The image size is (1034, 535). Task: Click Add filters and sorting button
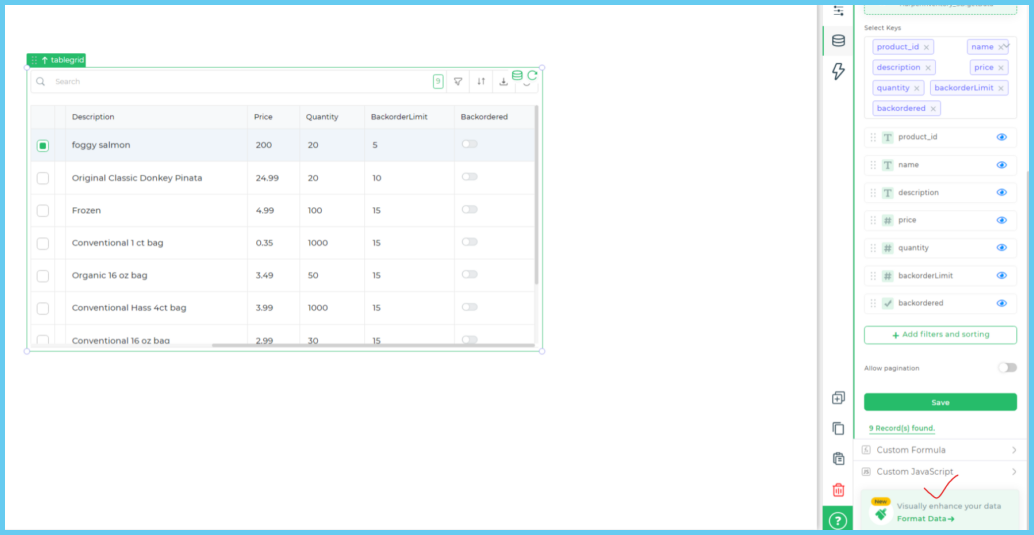point(939,335)
